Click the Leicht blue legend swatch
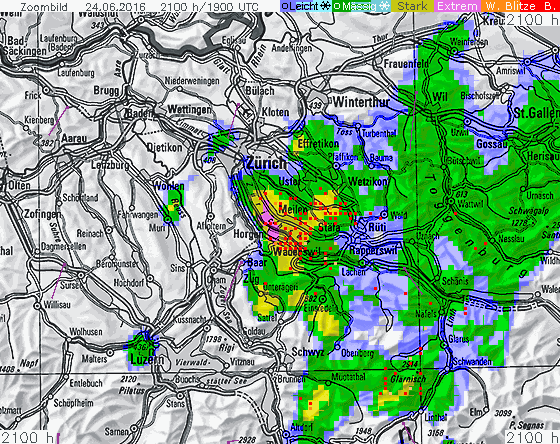This screenshot has width=560, height=444. [306, 6]
